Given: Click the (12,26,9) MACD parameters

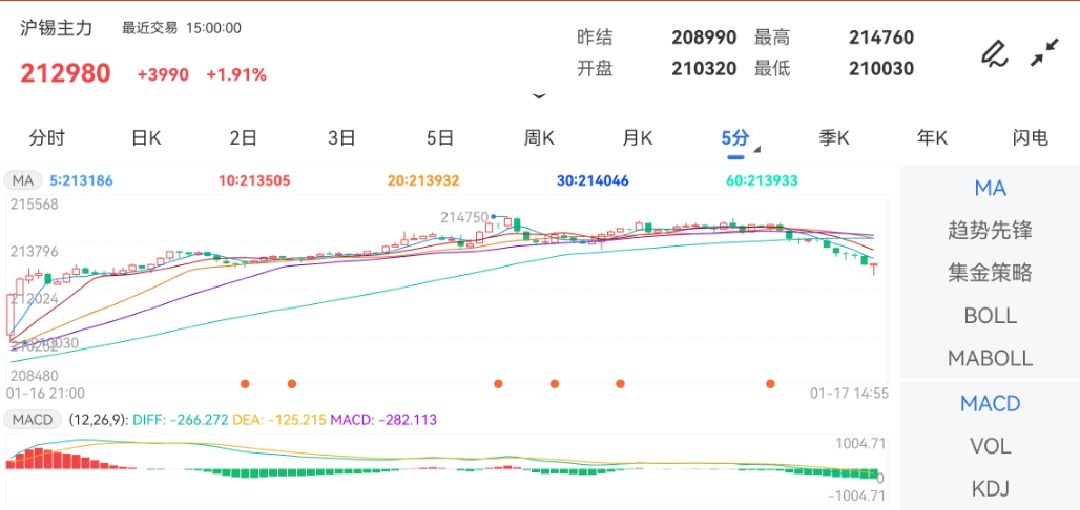Looking at the screenshot, I should click(97, 420).
